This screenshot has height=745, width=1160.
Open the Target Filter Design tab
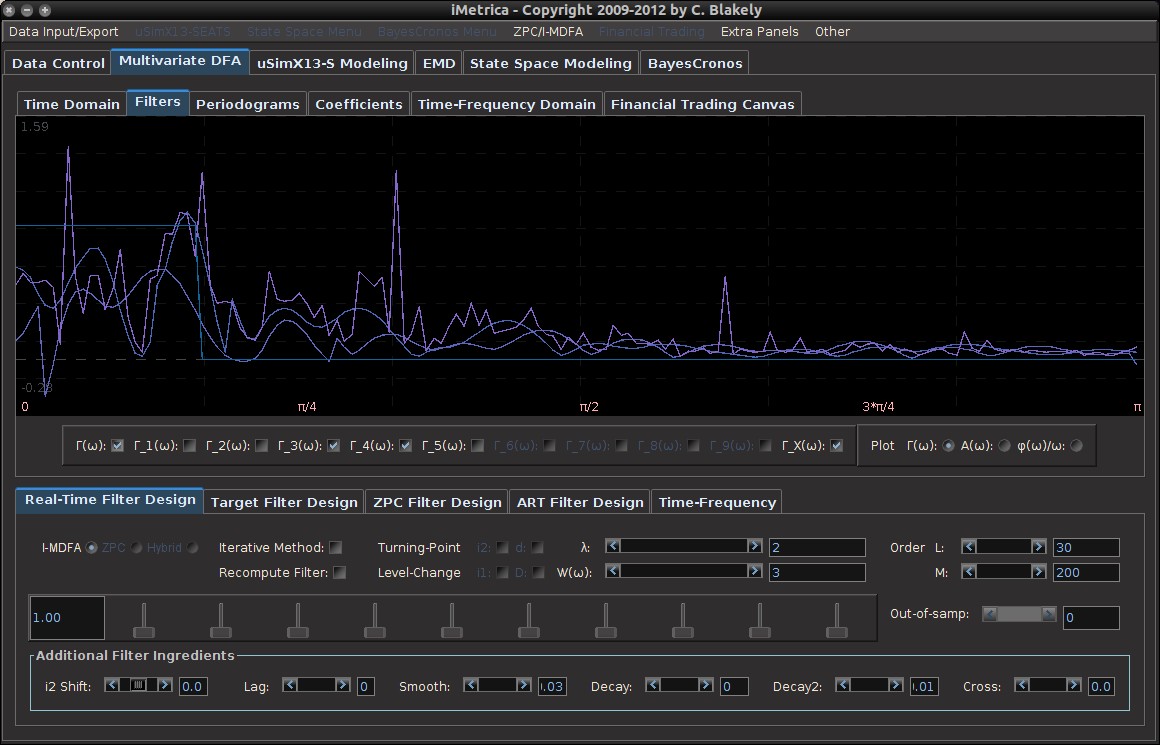pos(284,502)
